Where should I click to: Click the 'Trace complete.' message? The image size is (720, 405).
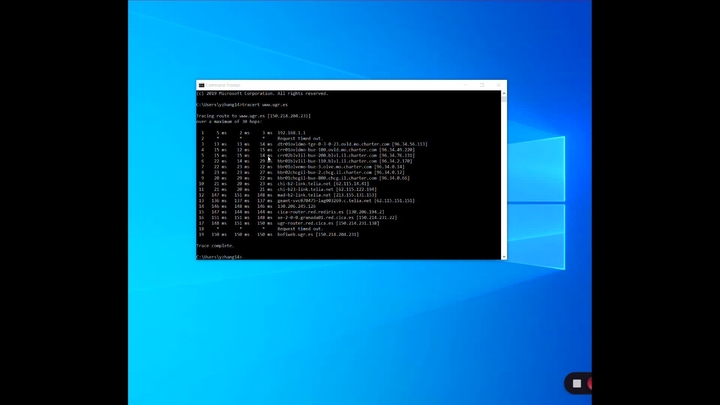215,245
